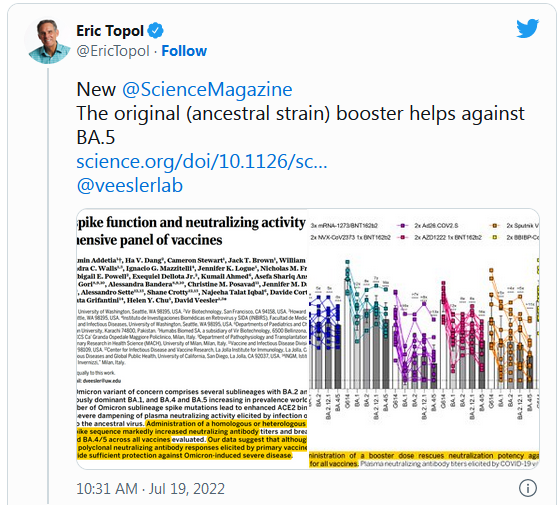558x505 pixels.
Task: Click the yellow 2x BBIBP legend marker
Action: (x=495, y=237)
